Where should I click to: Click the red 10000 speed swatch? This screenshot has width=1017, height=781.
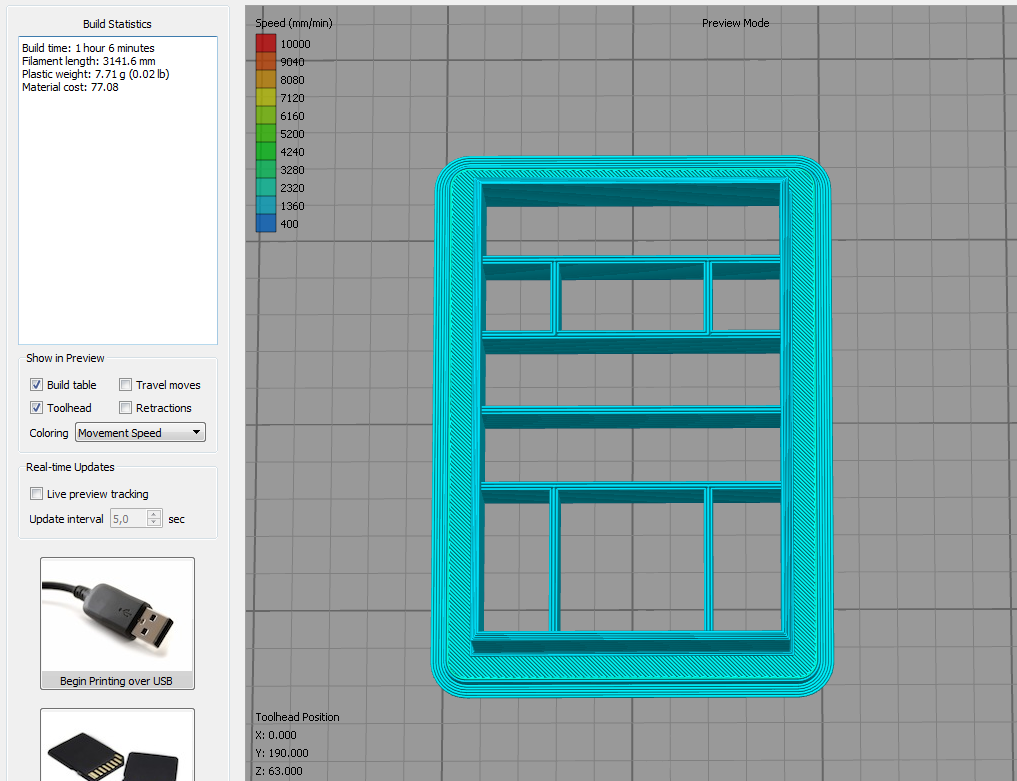265,44
